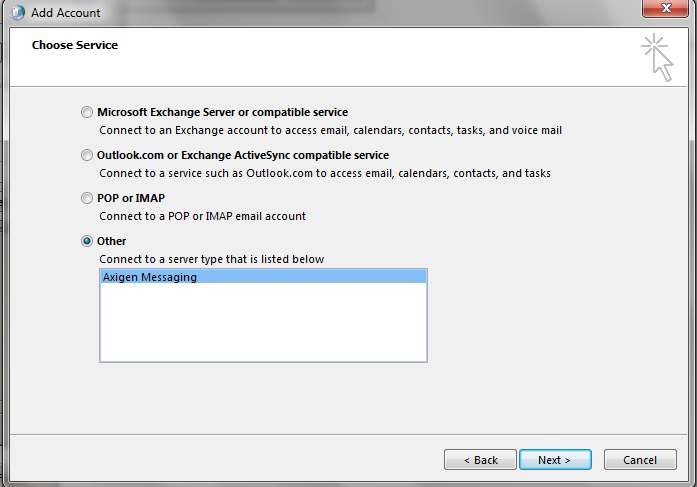The height and width of the screenshot is (487, 697).
Task: Click the Exchange account description text
Action: point(330,131)
